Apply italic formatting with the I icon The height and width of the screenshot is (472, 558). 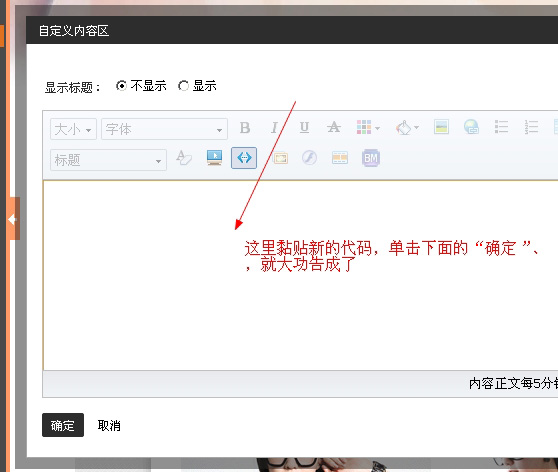tap(274, 127)
